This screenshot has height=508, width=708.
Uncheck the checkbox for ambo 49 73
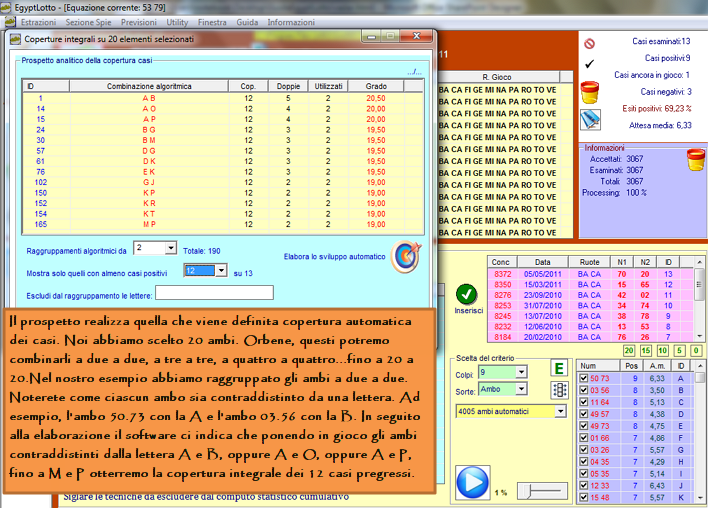583,426
